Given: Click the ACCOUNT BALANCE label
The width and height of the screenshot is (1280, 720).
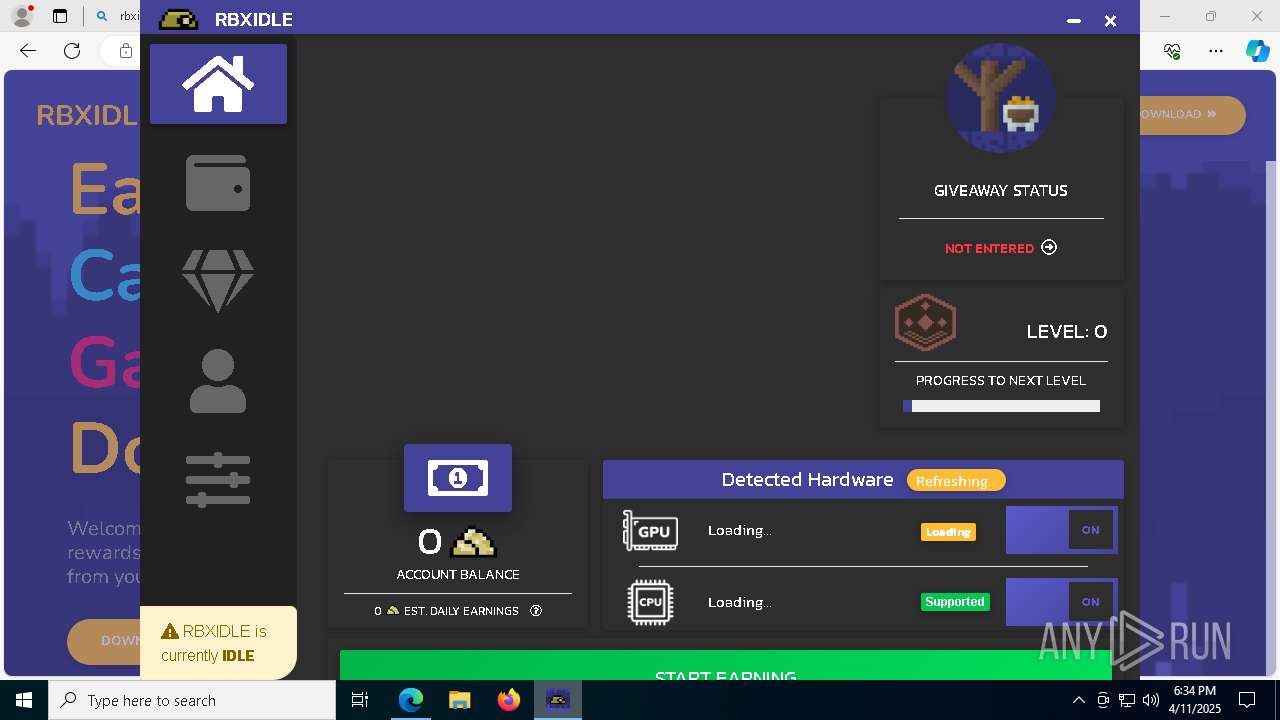Looking at the screenshot, I should (458, 575).
